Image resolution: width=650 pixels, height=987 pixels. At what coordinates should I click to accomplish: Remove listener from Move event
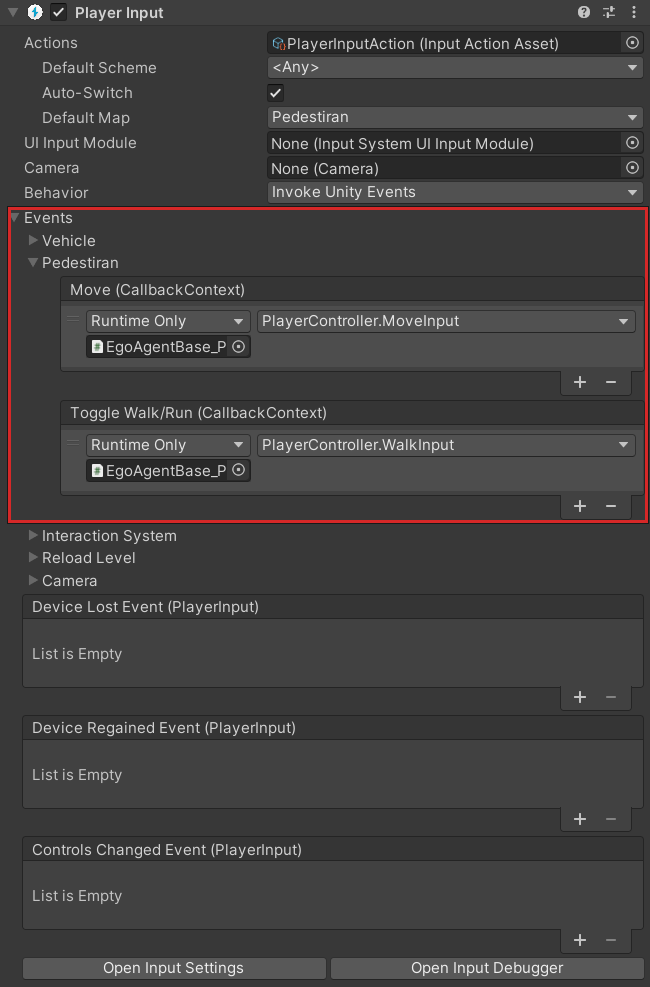[611, 382]
